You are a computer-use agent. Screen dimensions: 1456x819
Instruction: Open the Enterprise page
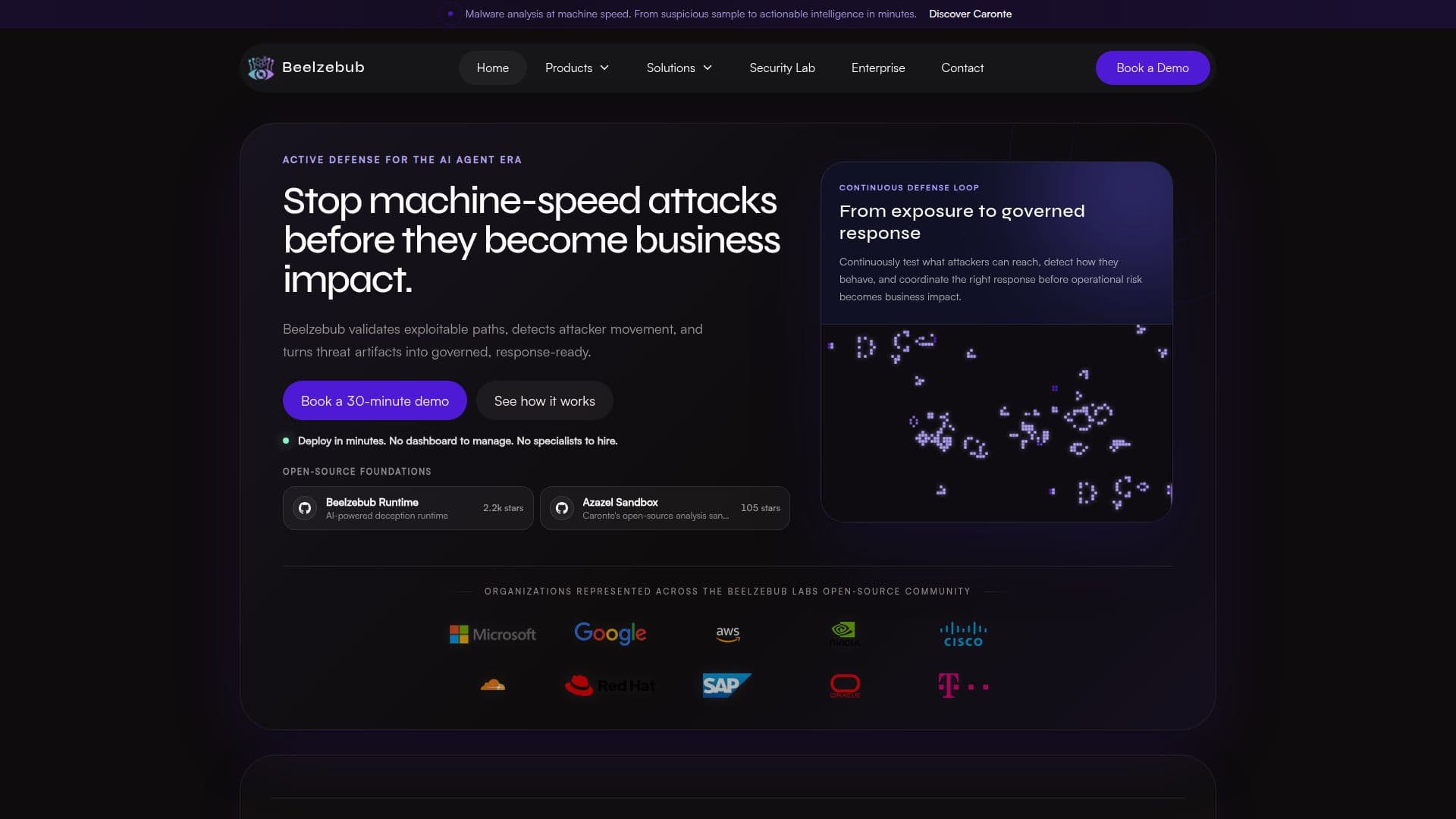878,67
